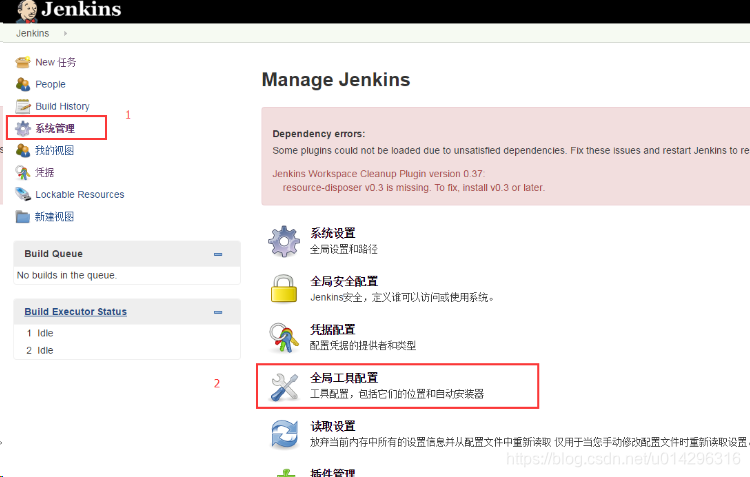Click the resource-disposer v0.3 is missing message
Screen dimensions: 750x477
coord(414,188)
